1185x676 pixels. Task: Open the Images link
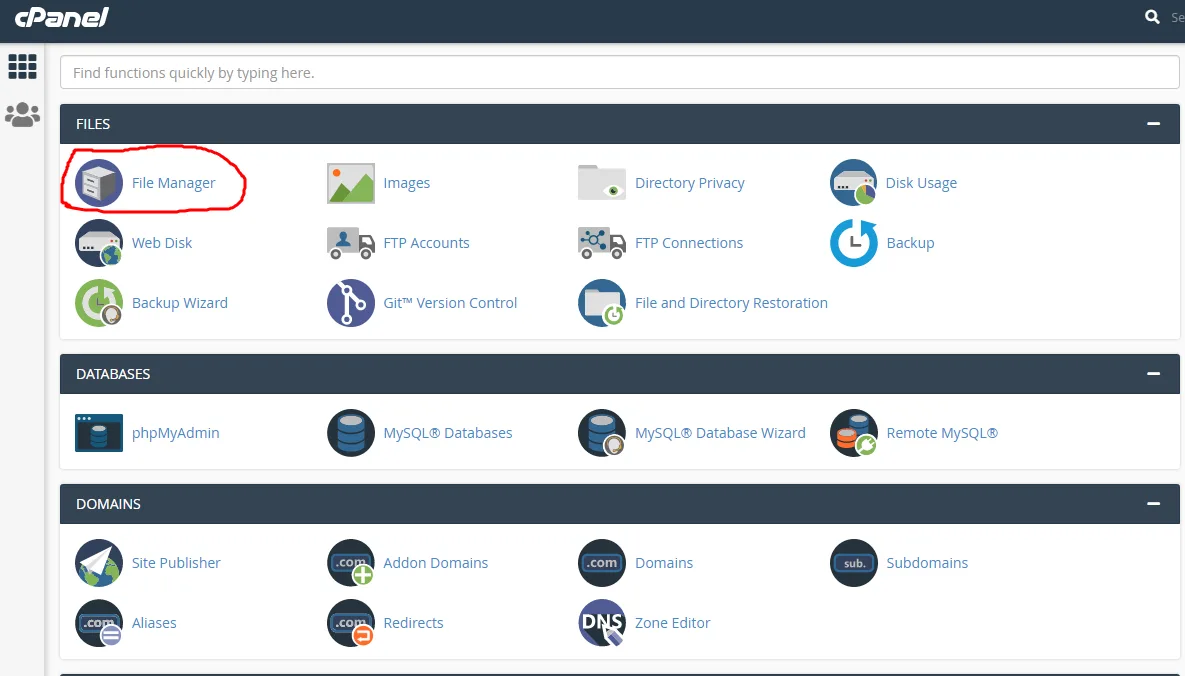(407, 183)
